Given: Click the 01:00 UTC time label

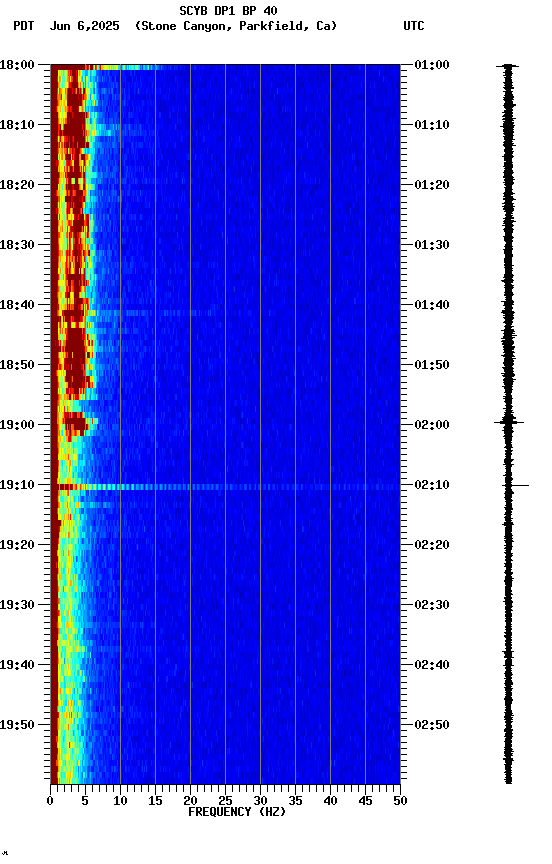Looking at the screenshot, I should [x=432, y=65].
